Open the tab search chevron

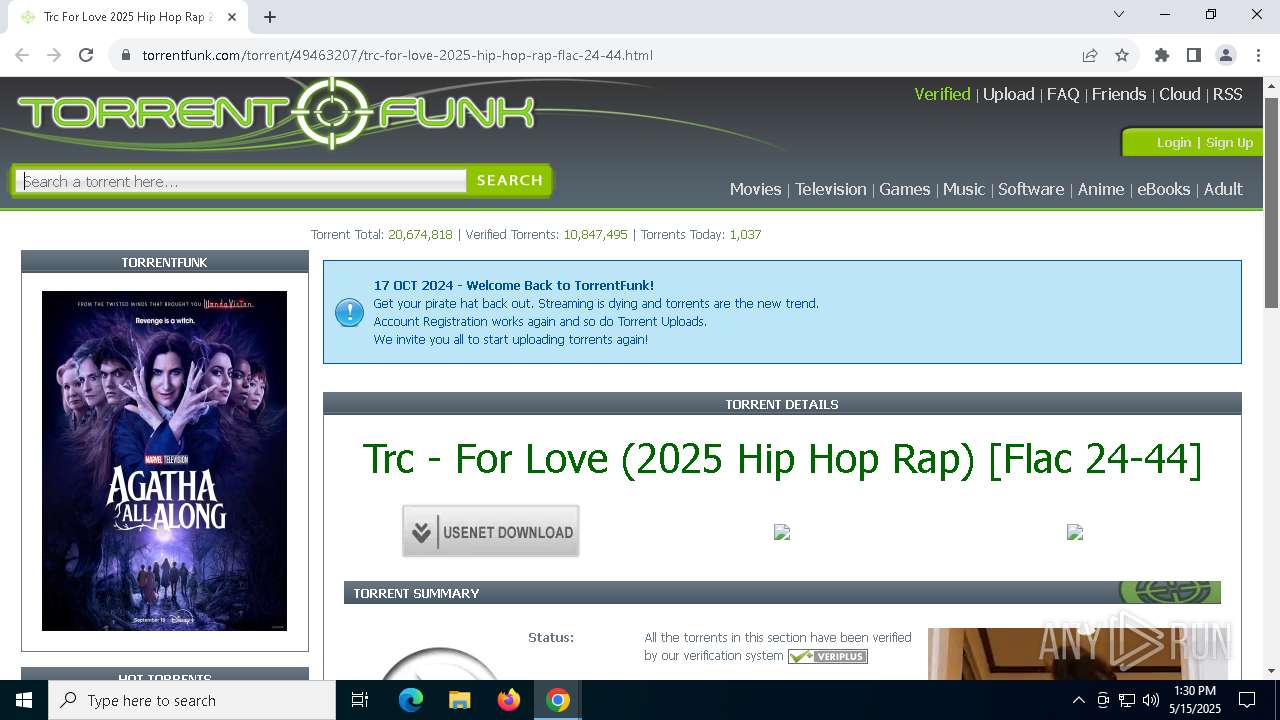pyautogui.click(x=1119, y=14)
